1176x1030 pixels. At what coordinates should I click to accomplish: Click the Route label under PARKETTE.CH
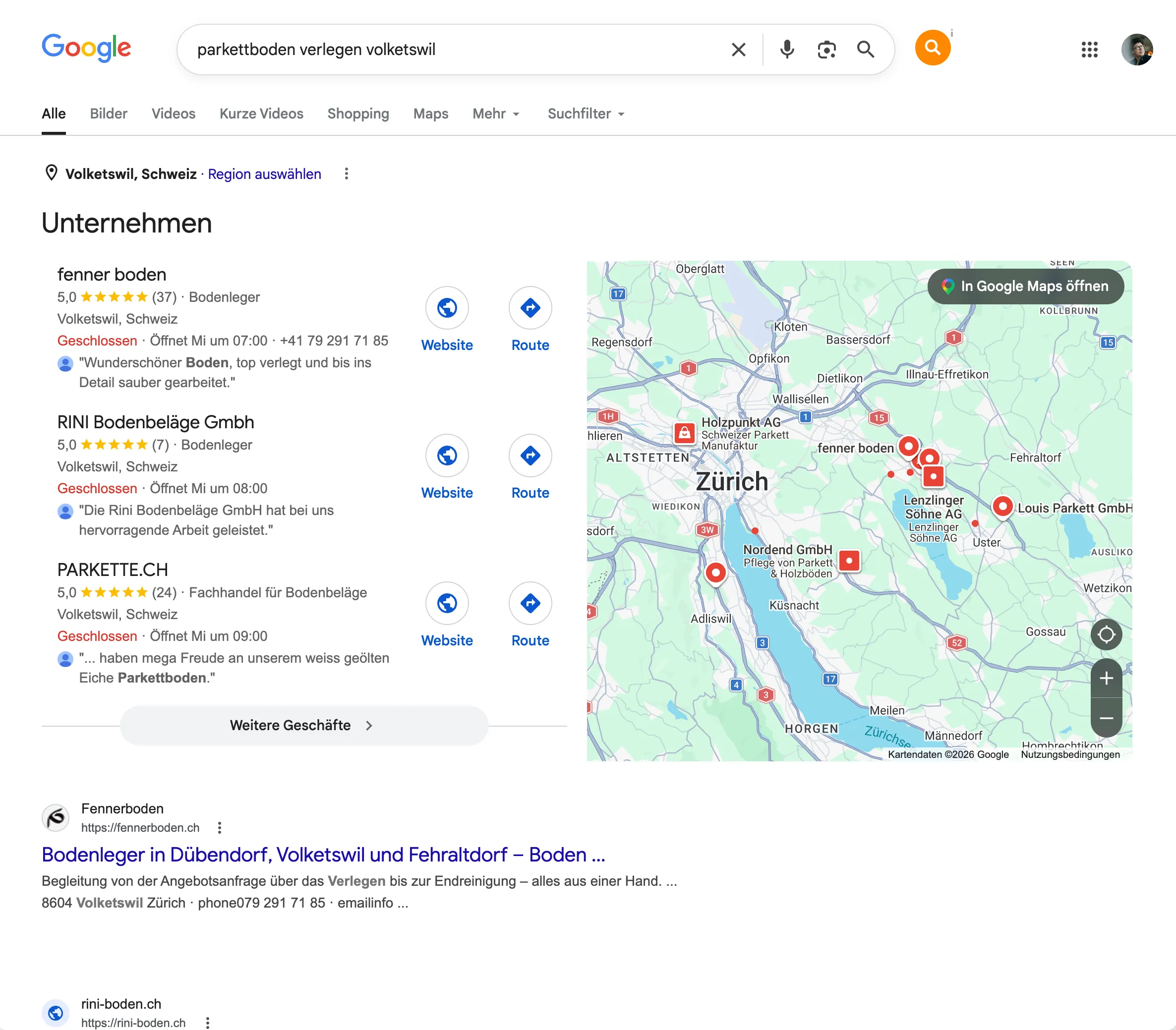tap(530, 640)
